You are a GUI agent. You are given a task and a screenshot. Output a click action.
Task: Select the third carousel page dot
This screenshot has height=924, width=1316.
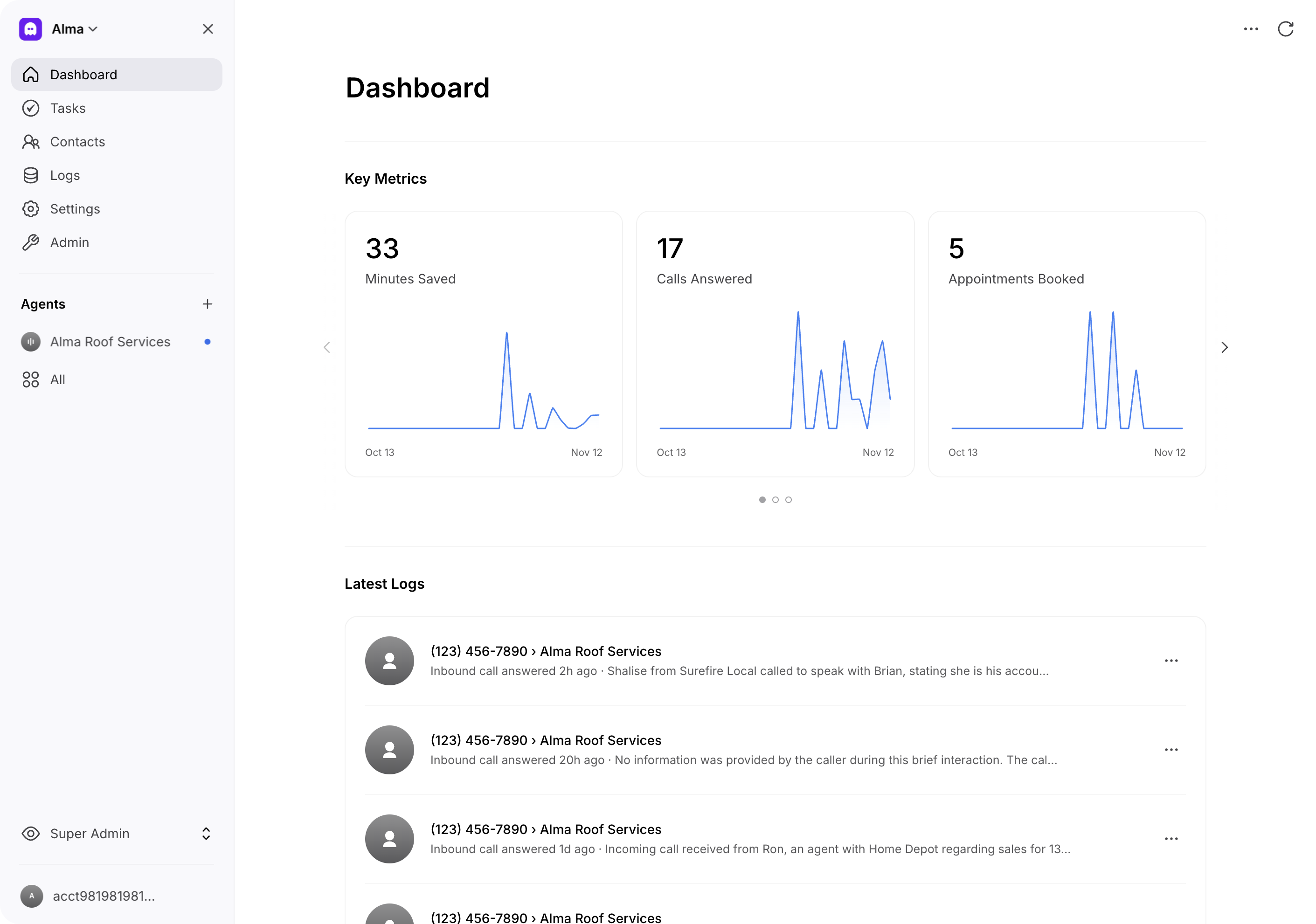coord(788,500)
